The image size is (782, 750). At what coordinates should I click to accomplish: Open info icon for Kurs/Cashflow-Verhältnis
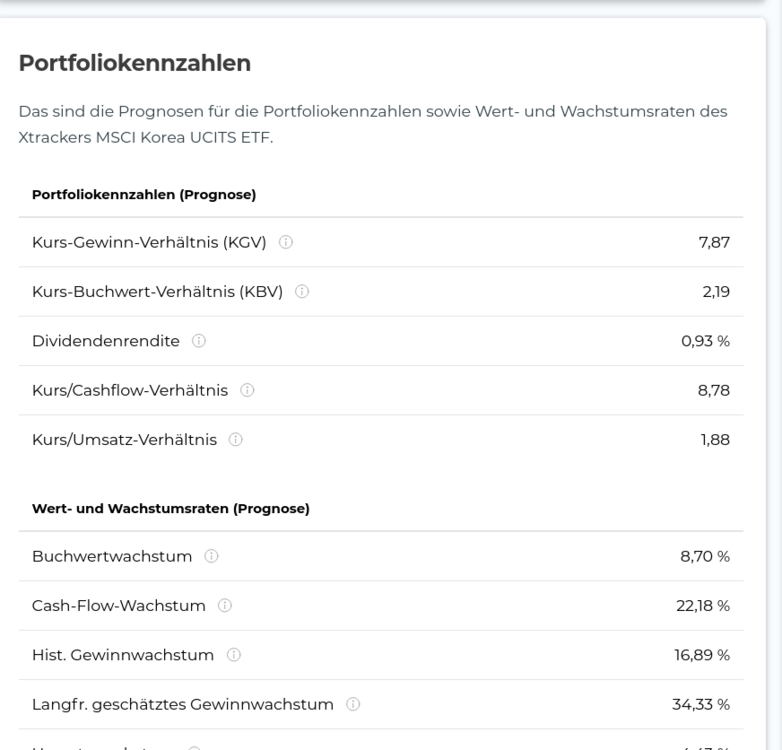247,390
